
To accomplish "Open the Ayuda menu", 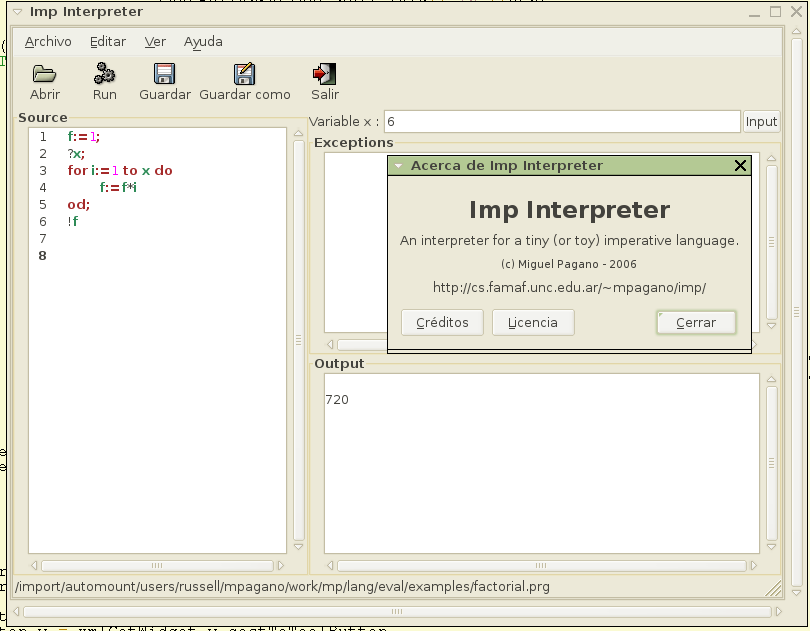I will tap(203, 42).
